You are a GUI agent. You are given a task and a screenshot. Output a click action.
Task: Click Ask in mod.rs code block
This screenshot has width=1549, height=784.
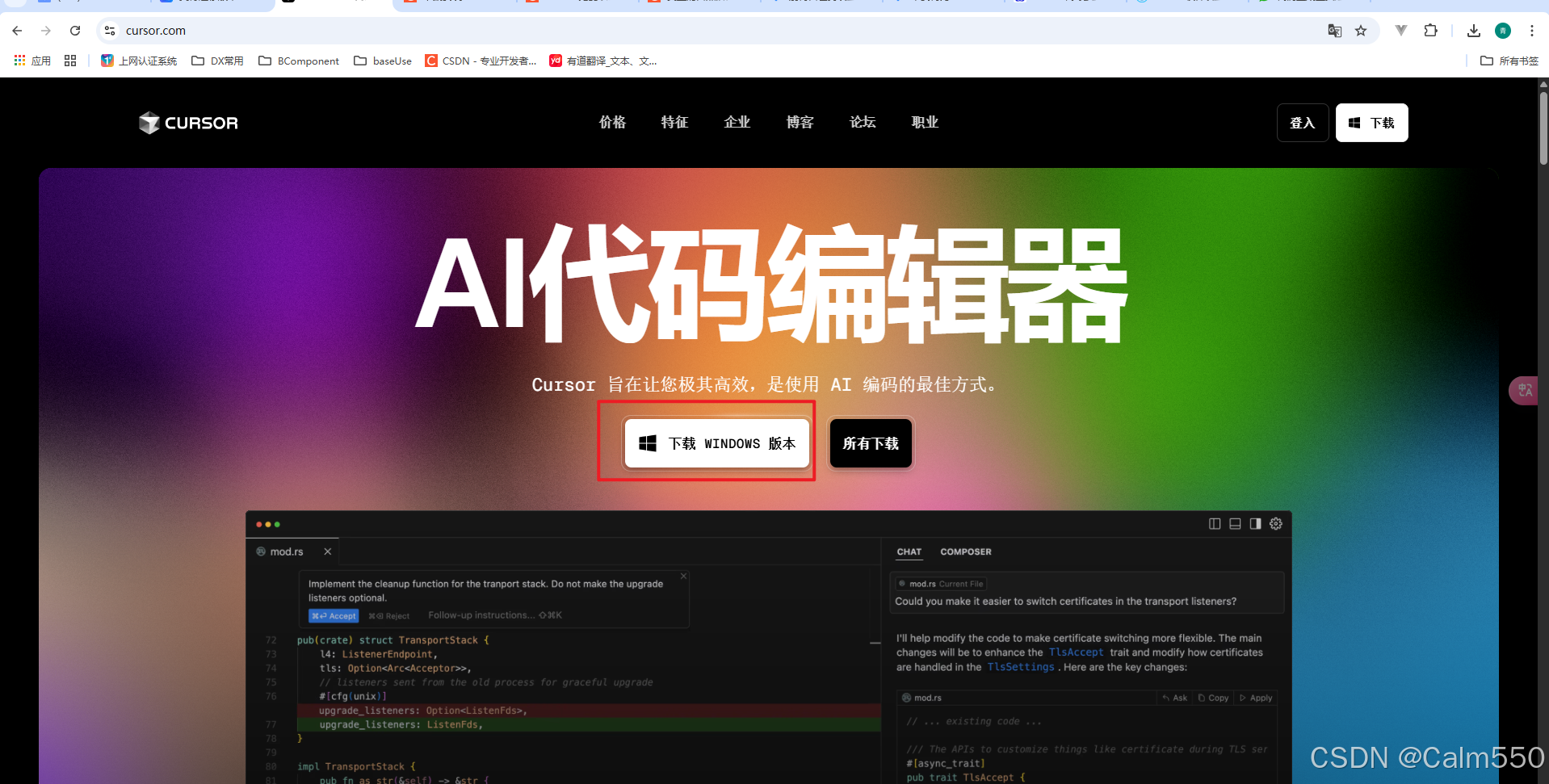pyautogui.click(x=1175, y=698)
